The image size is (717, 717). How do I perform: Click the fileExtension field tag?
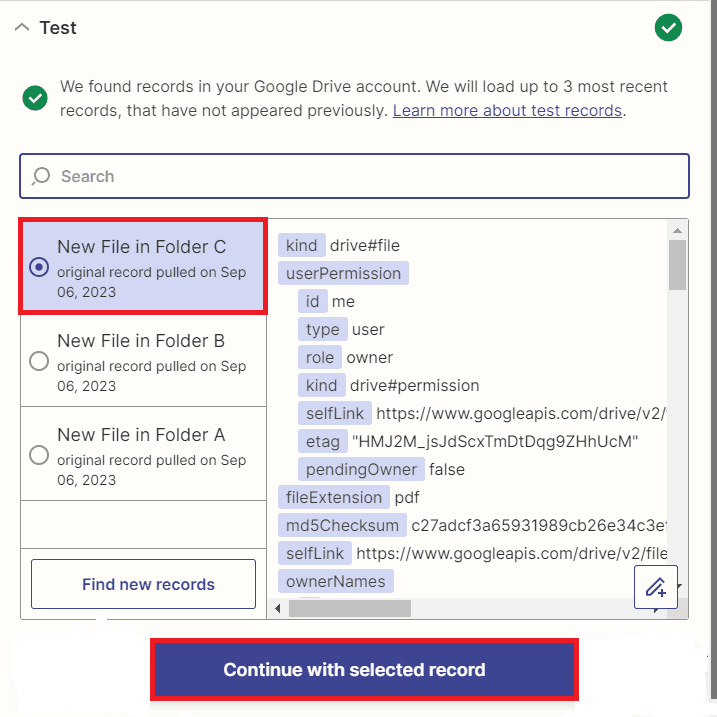click(333, 497)
